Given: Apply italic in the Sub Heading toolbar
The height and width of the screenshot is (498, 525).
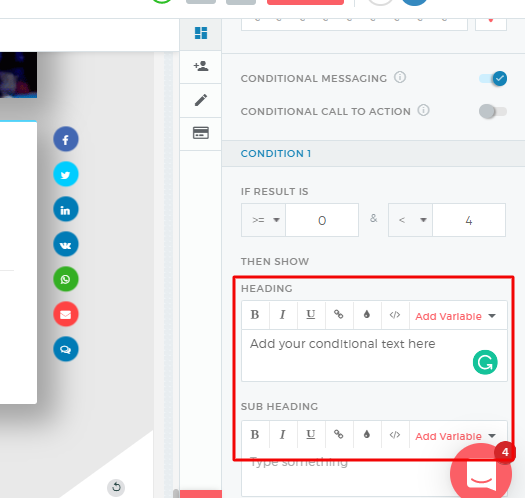Looking at the screenshot, I should click(283, 435).
